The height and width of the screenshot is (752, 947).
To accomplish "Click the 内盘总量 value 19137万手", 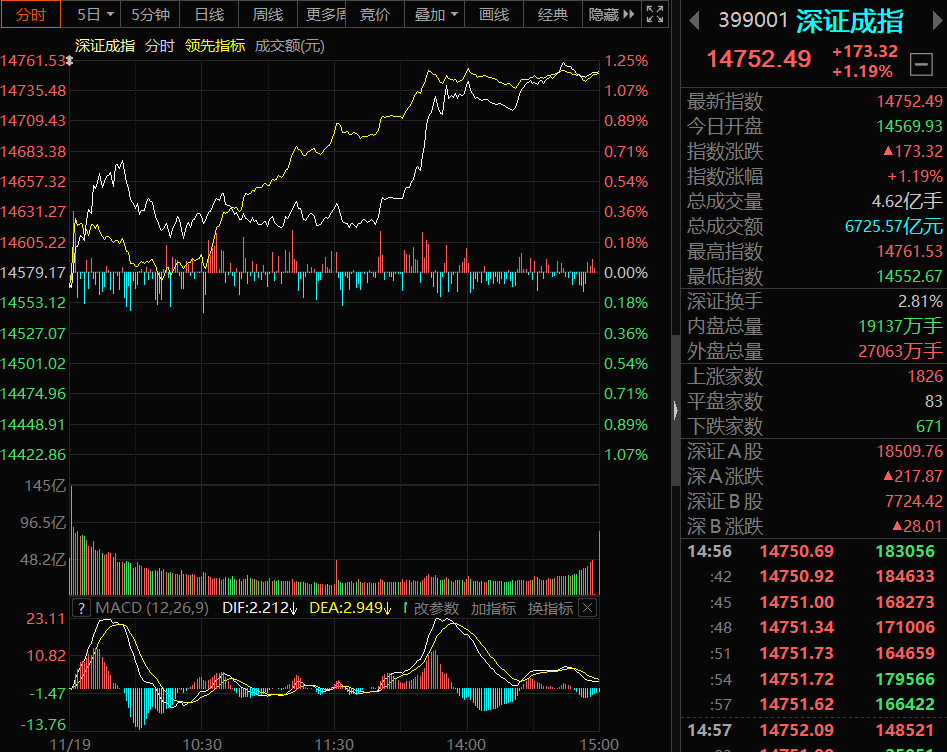I will [x=900, y=326].
